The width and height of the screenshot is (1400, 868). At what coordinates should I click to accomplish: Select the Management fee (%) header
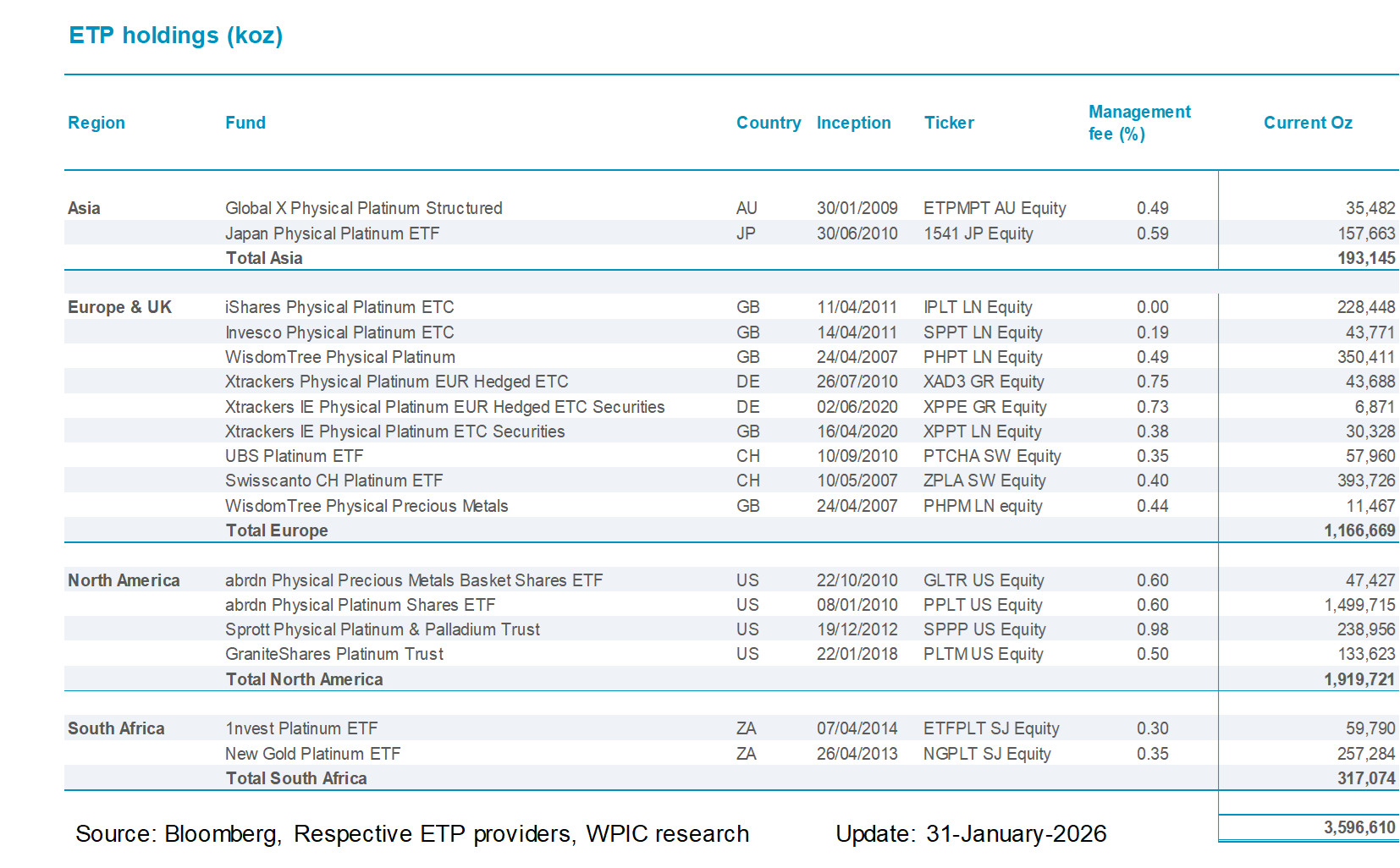(x=1138, y=123)
